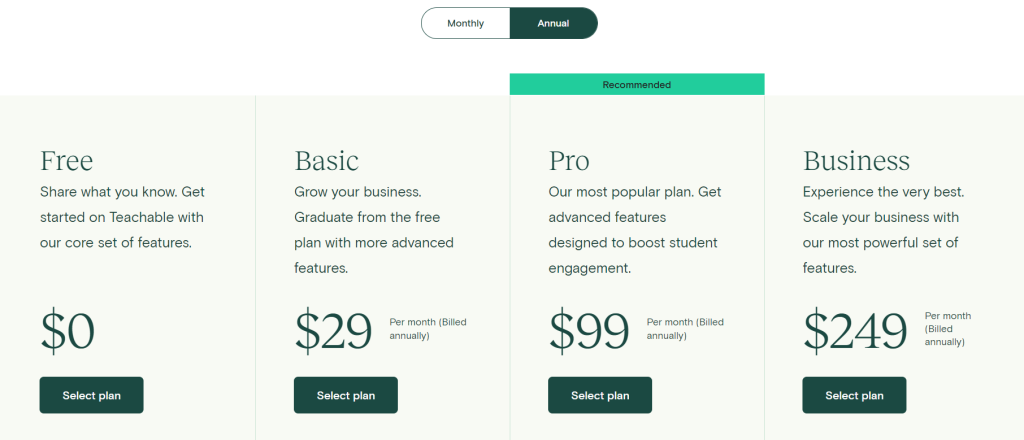
Task: Pick the Pro plan's Select plan button
Action: tap(600, 395)
